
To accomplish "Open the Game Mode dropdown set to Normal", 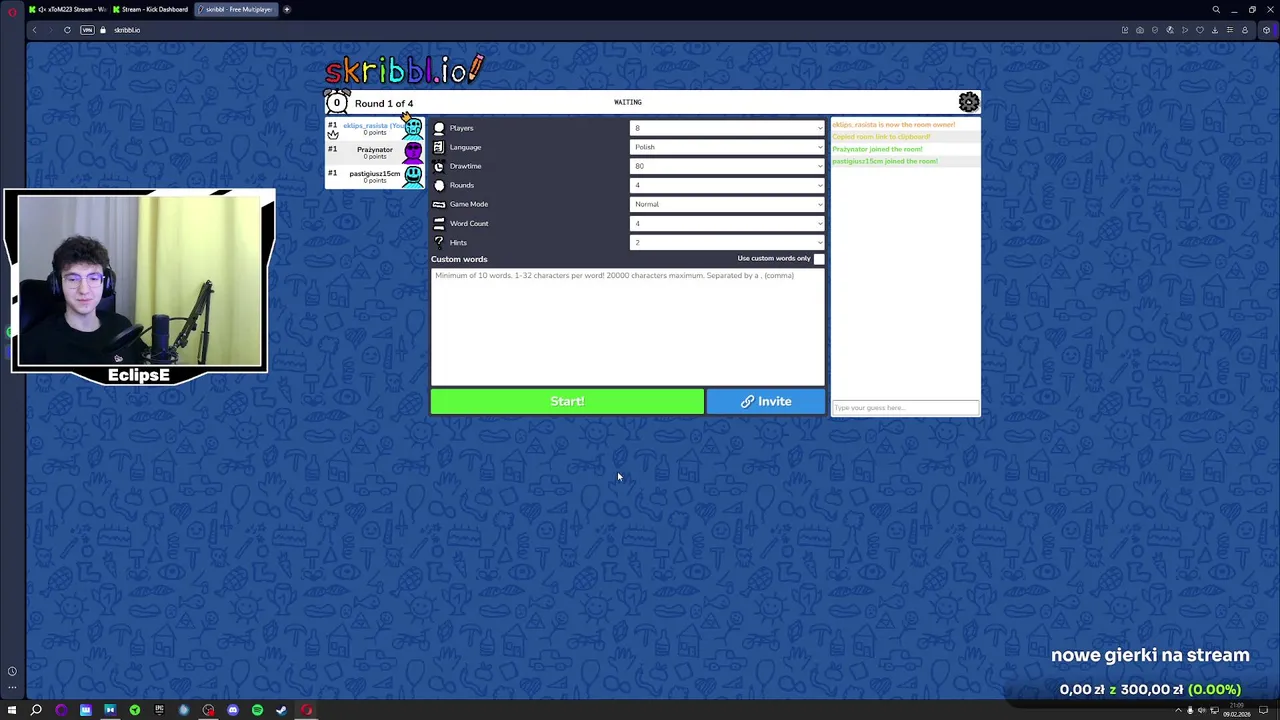I will pos(727,204).
